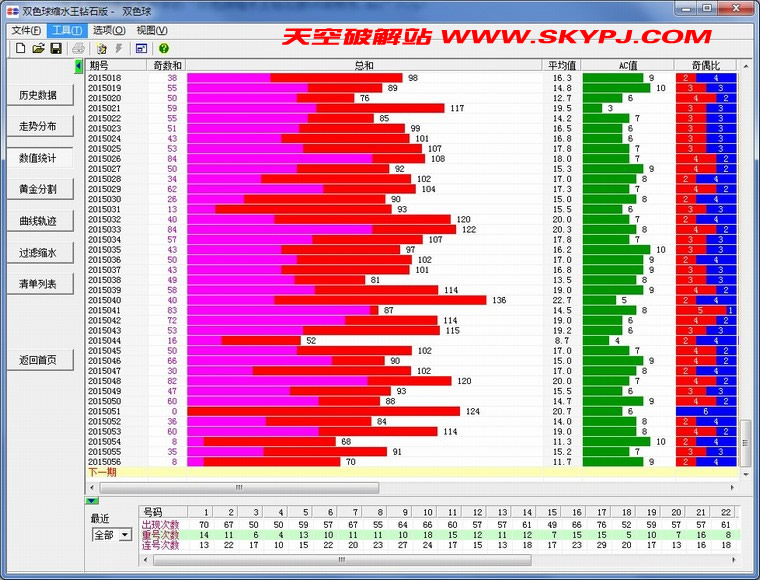The height and width of the screenshot is (580, 760).
Task: Click the Open folder toolbar icon
Action: pos(38,48)
